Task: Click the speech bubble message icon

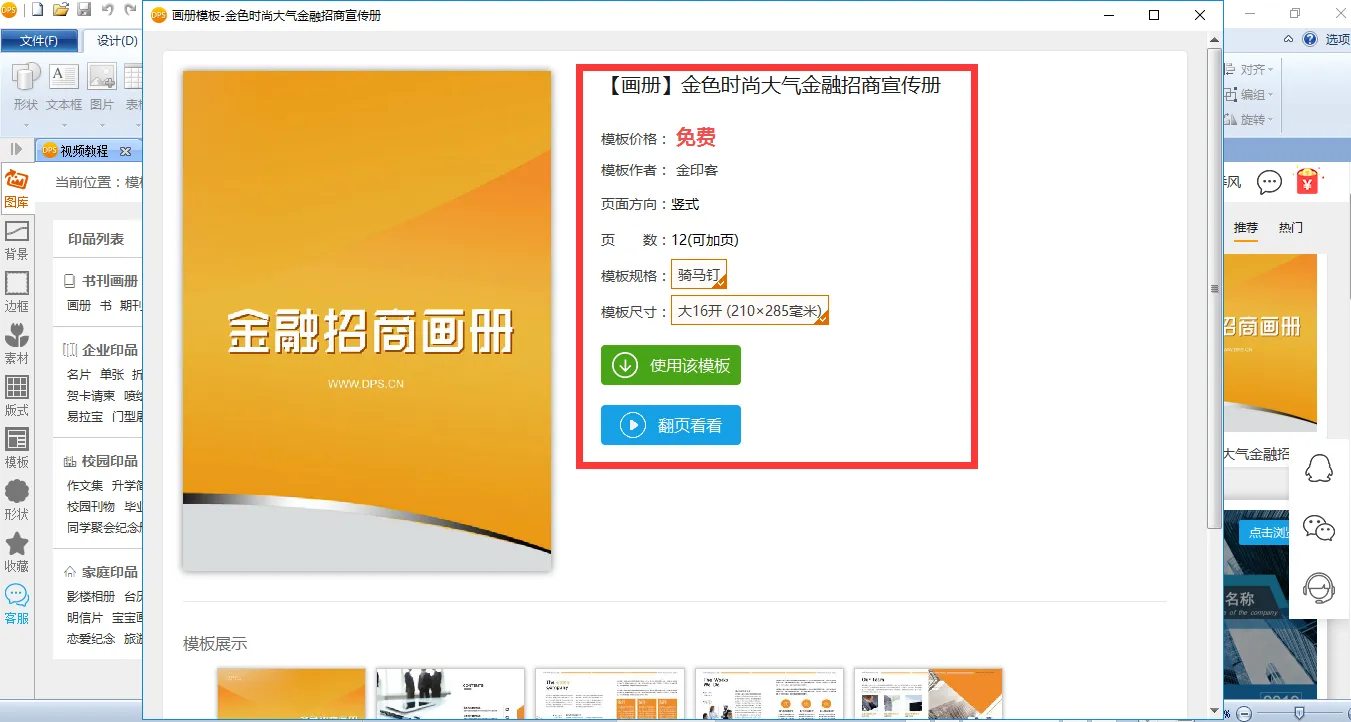Action: point(1270,182)
